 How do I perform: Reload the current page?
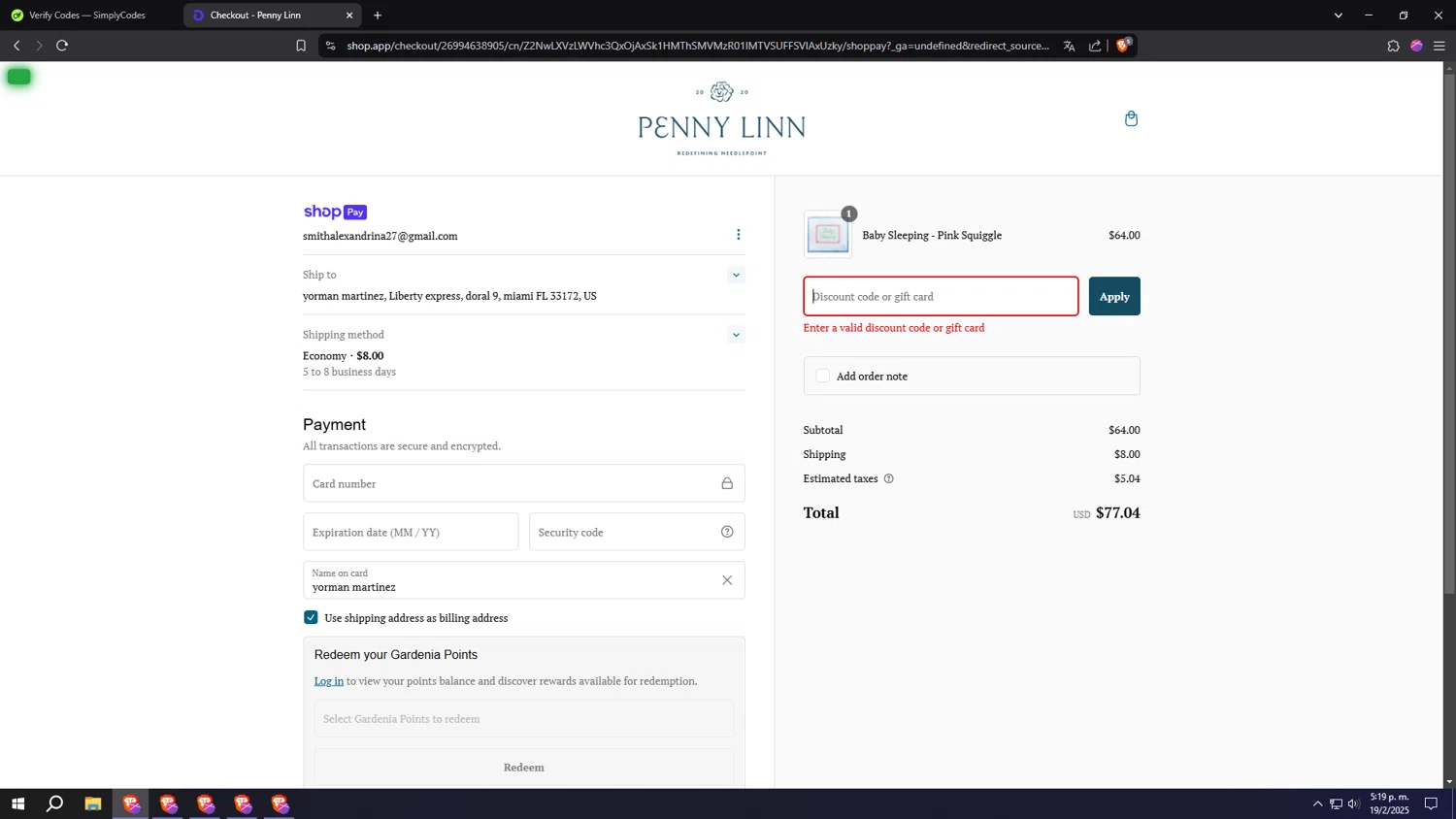(62, 46)
